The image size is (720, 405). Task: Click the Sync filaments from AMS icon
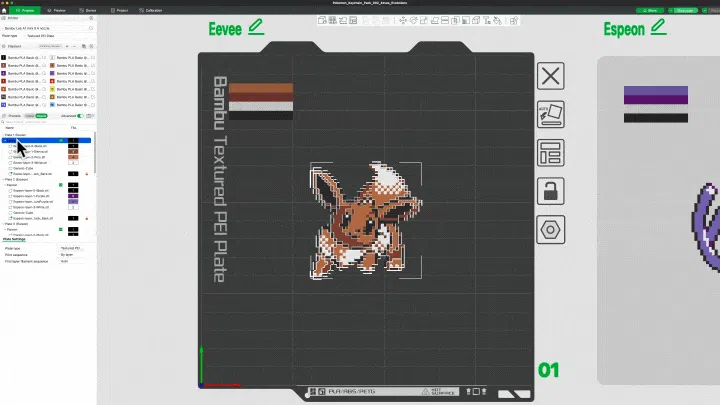coord(84,46)
